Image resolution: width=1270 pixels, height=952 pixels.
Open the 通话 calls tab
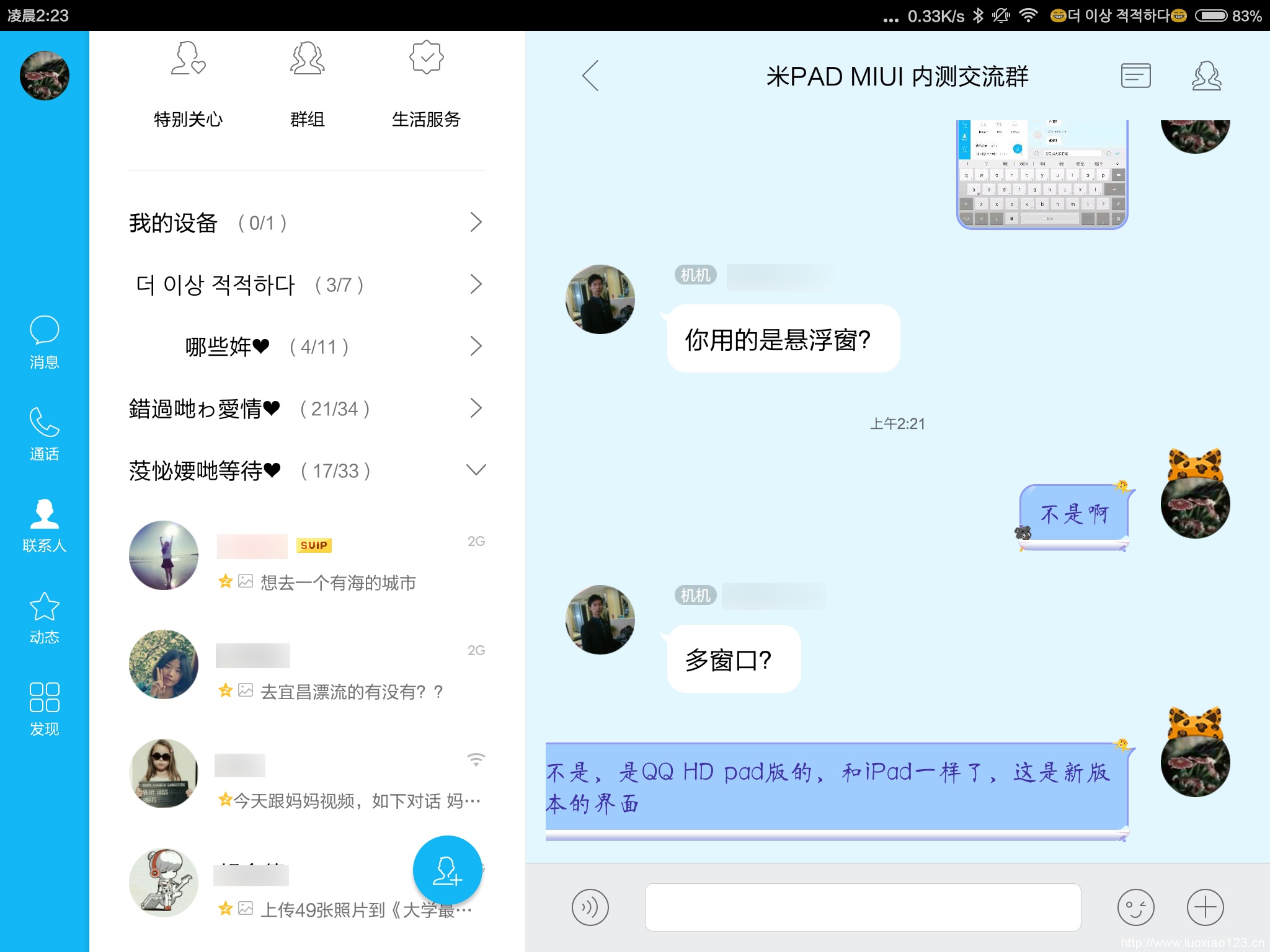[45, 434]
